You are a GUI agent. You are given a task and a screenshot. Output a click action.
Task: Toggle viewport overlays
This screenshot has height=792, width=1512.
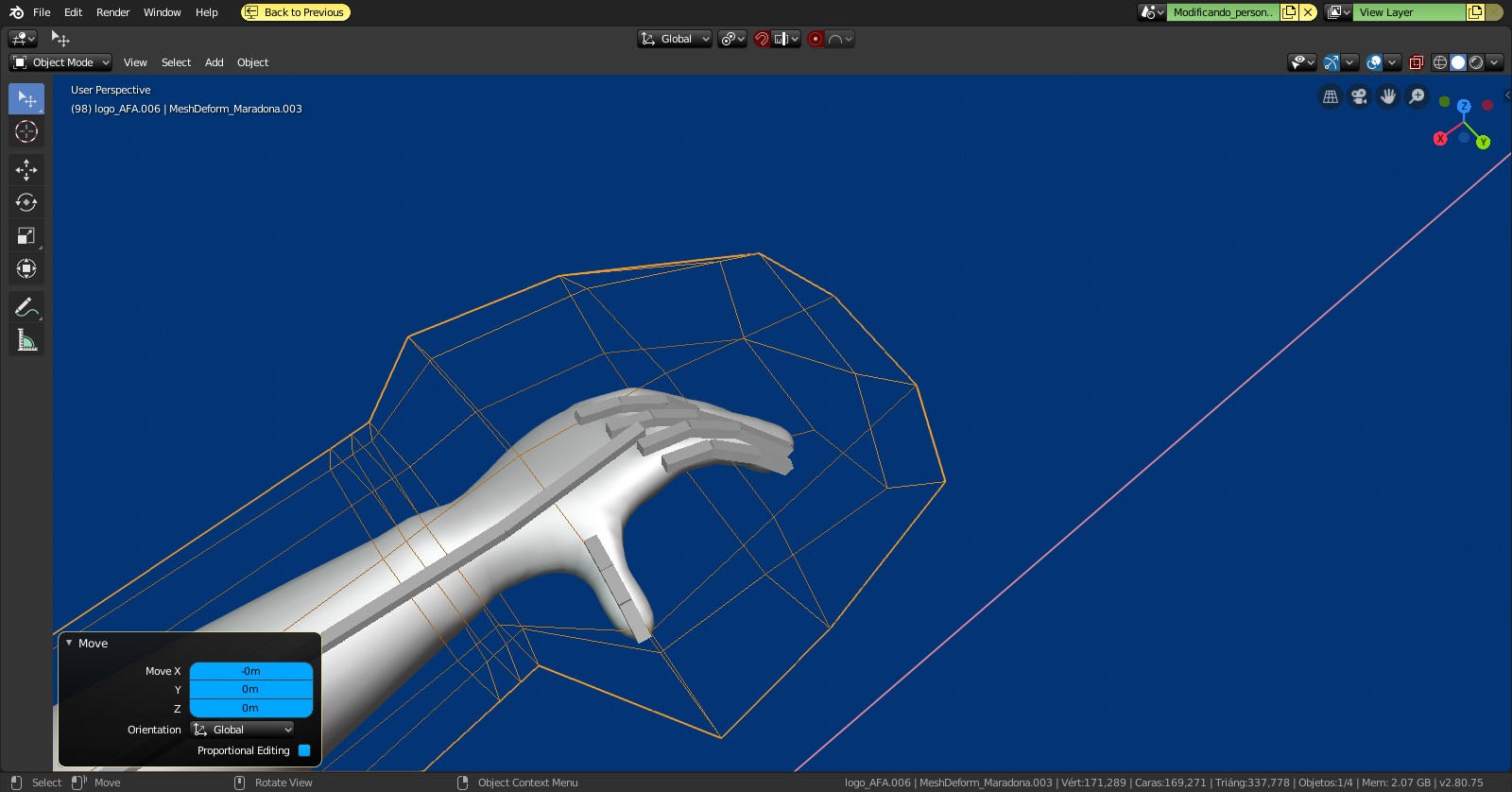[x=1374, y=62]
